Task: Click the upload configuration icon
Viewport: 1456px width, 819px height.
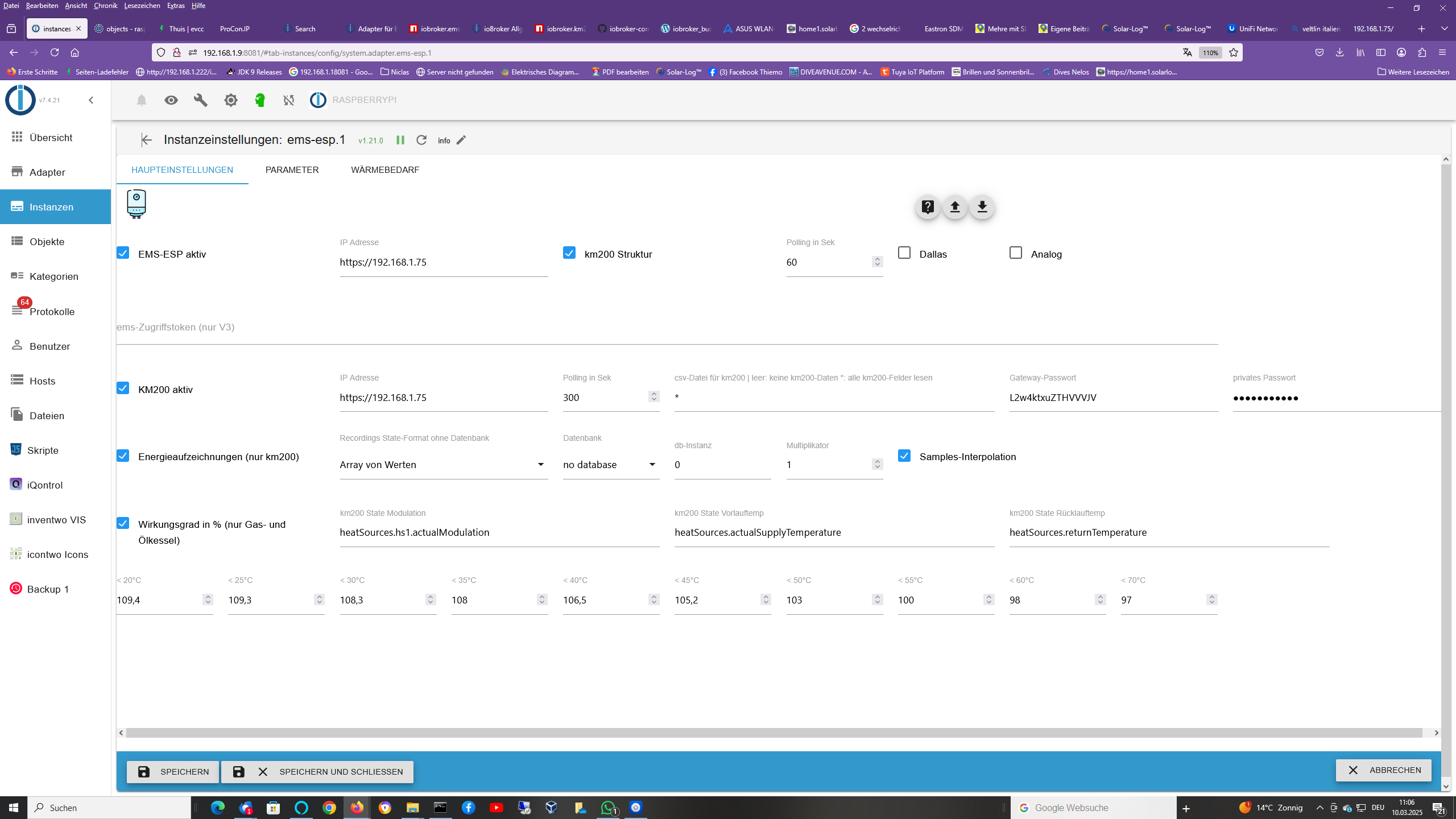Action: point(955,207)
